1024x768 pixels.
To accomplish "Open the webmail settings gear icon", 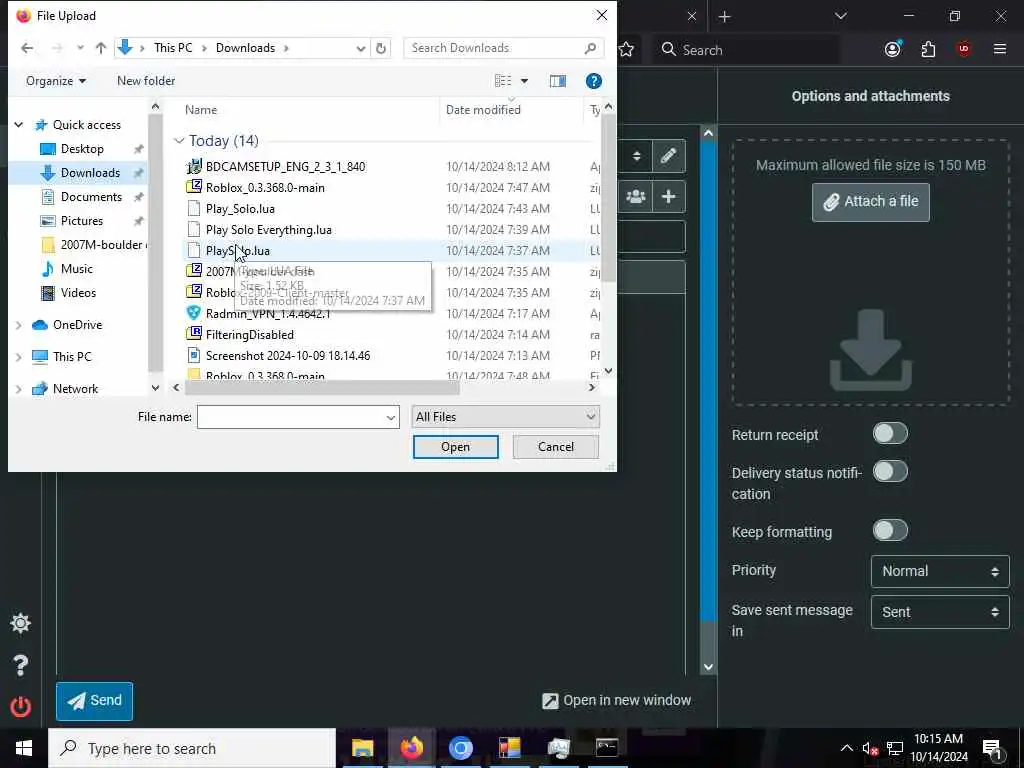I will tap(21, 623).
